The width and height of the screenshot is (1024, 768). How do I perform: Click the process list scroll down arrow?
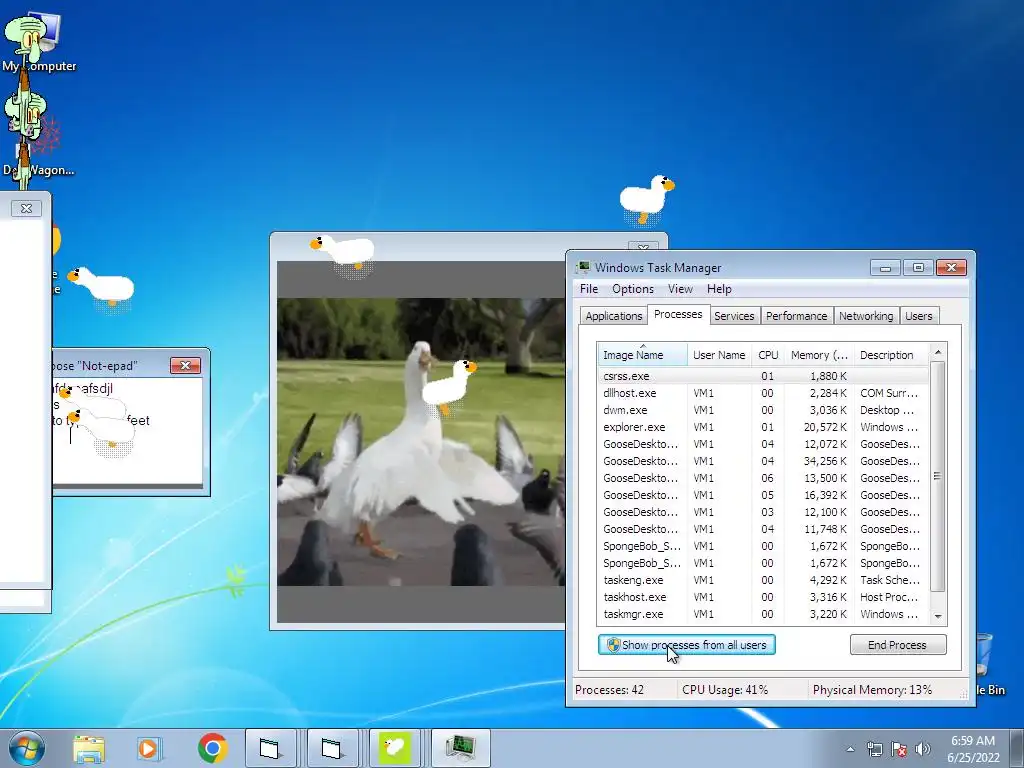click(x=938, y=616)
